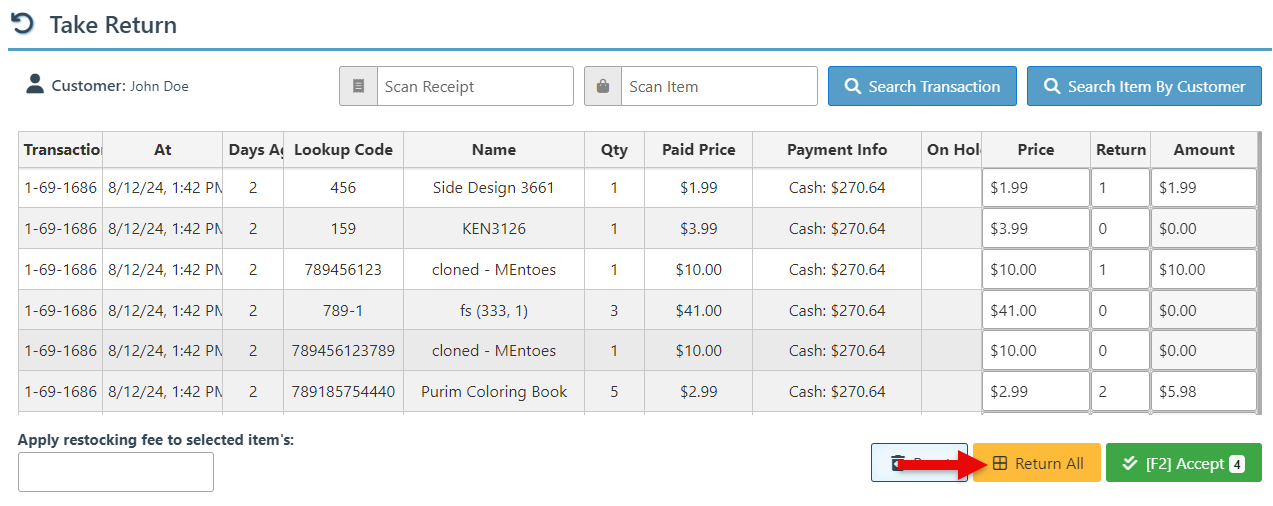This screenshot has width=1273, height=506.
Task: Click the bag icon beside Scan Item
Action: pos(603,86)
